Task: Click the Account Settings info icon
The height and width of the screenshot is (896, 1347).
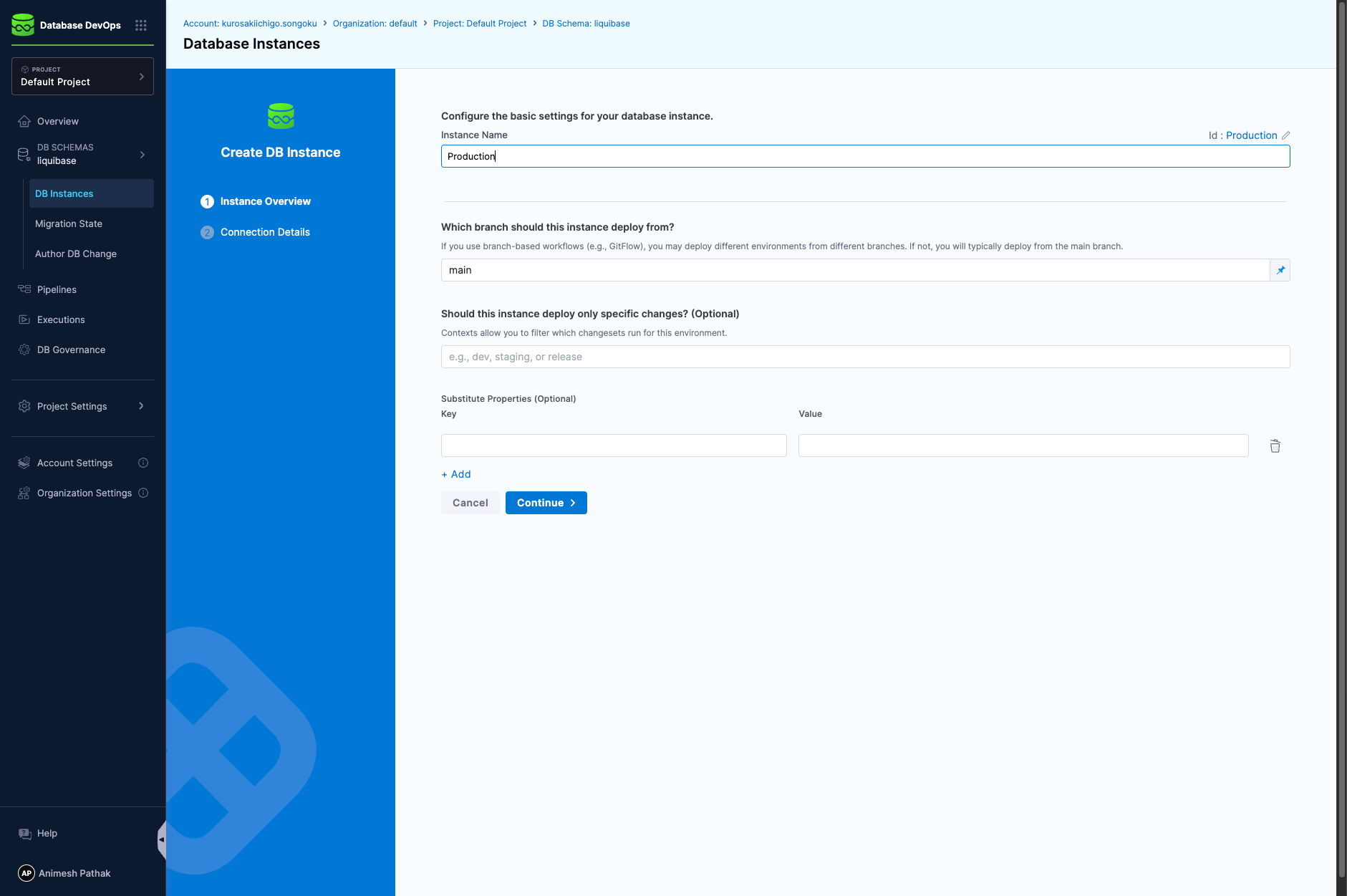Action: click(143, 463)
